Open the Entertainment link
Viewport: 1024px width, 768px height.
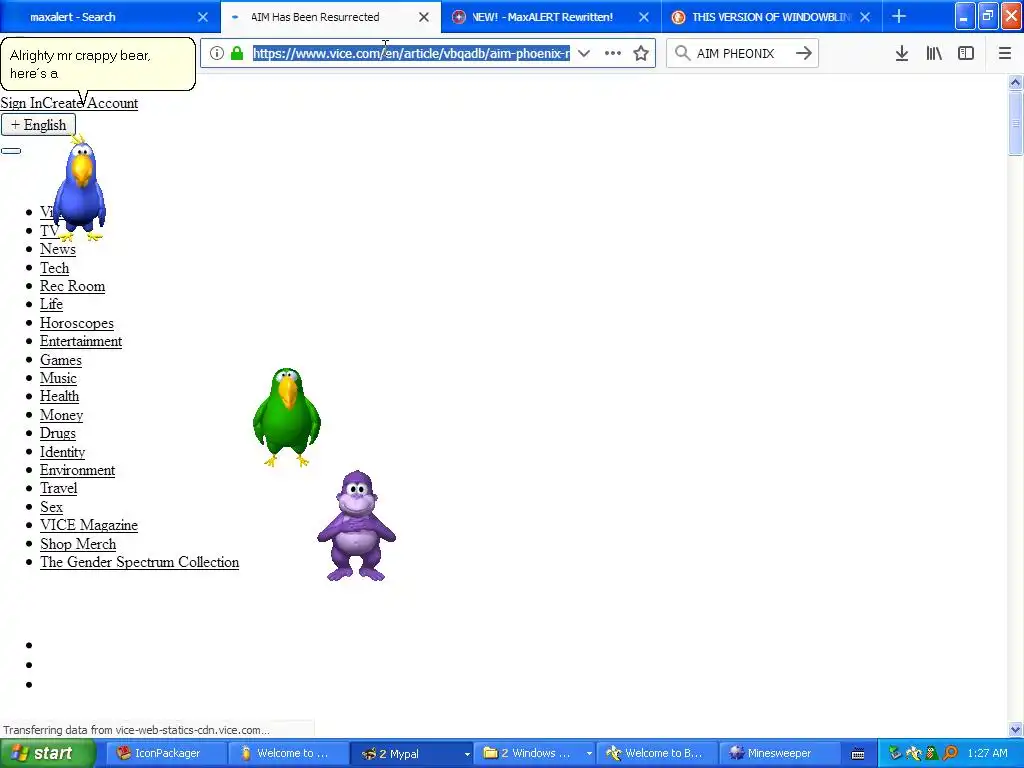81,342
